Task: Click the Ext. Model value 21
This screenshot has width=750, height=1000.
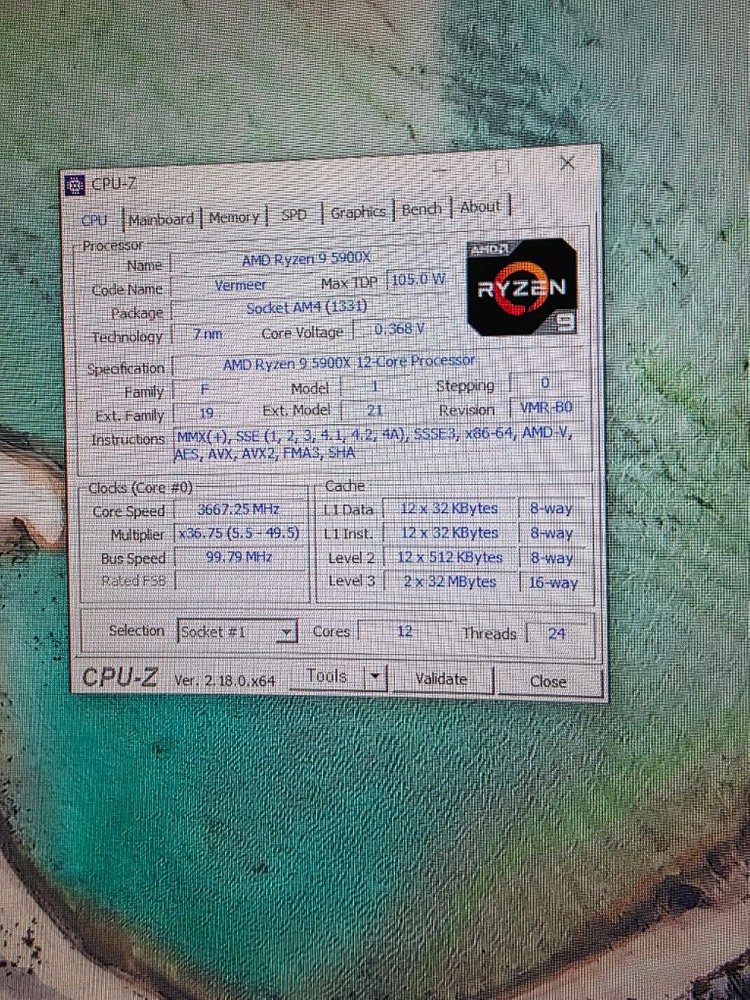Action: coord(375,411)
